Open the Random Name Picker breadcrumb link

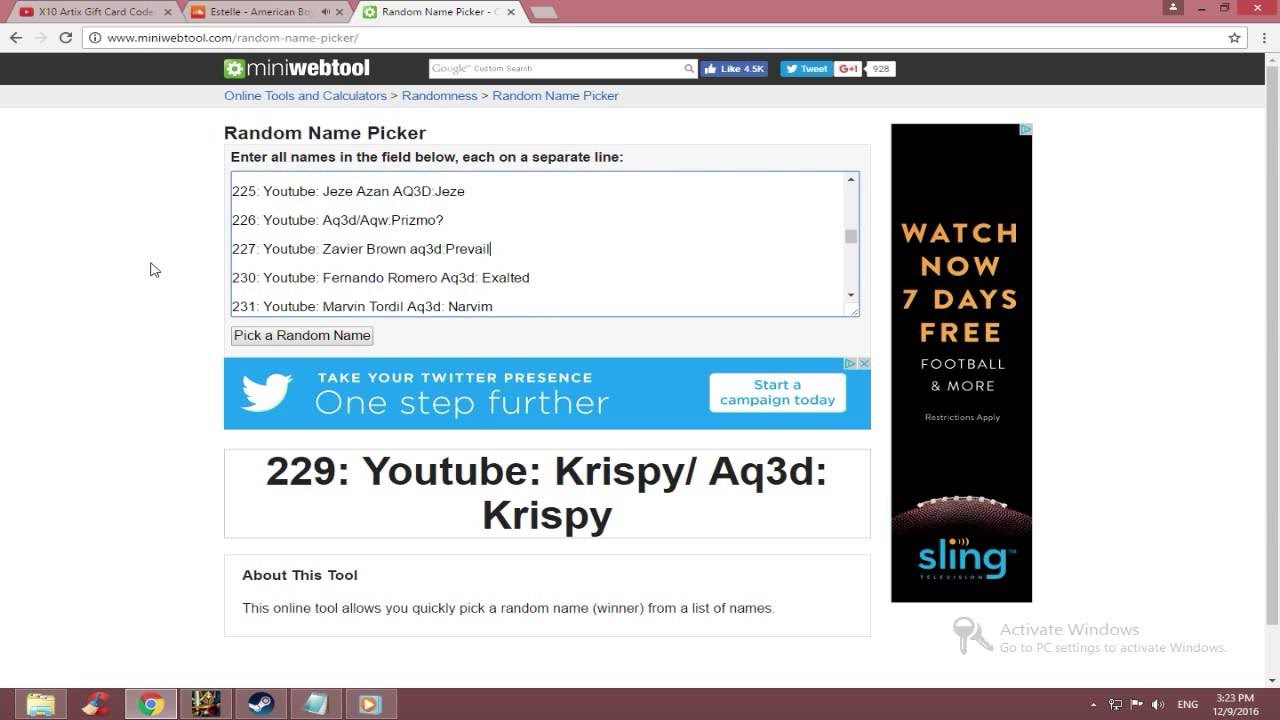[x=555, y=96]
